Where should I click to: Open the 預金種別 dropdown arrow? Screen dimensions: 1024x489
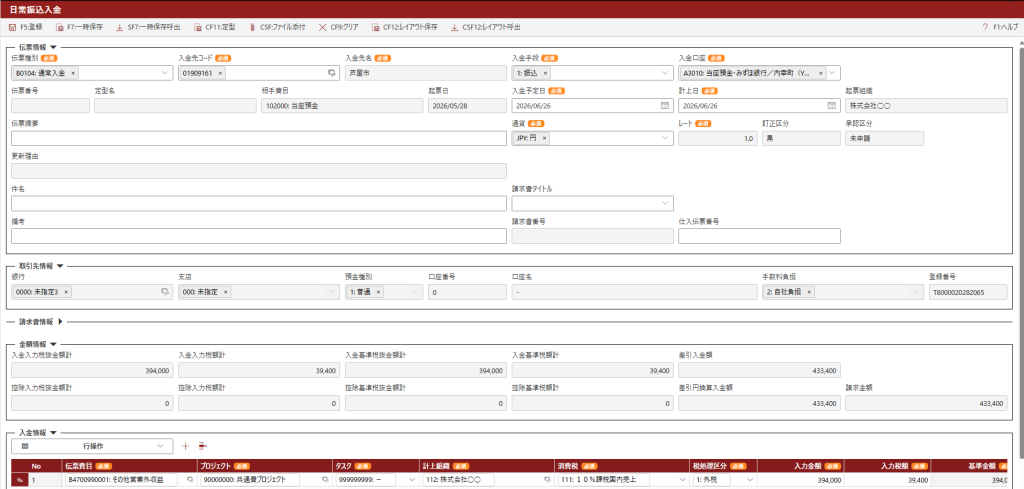(415, 292)
